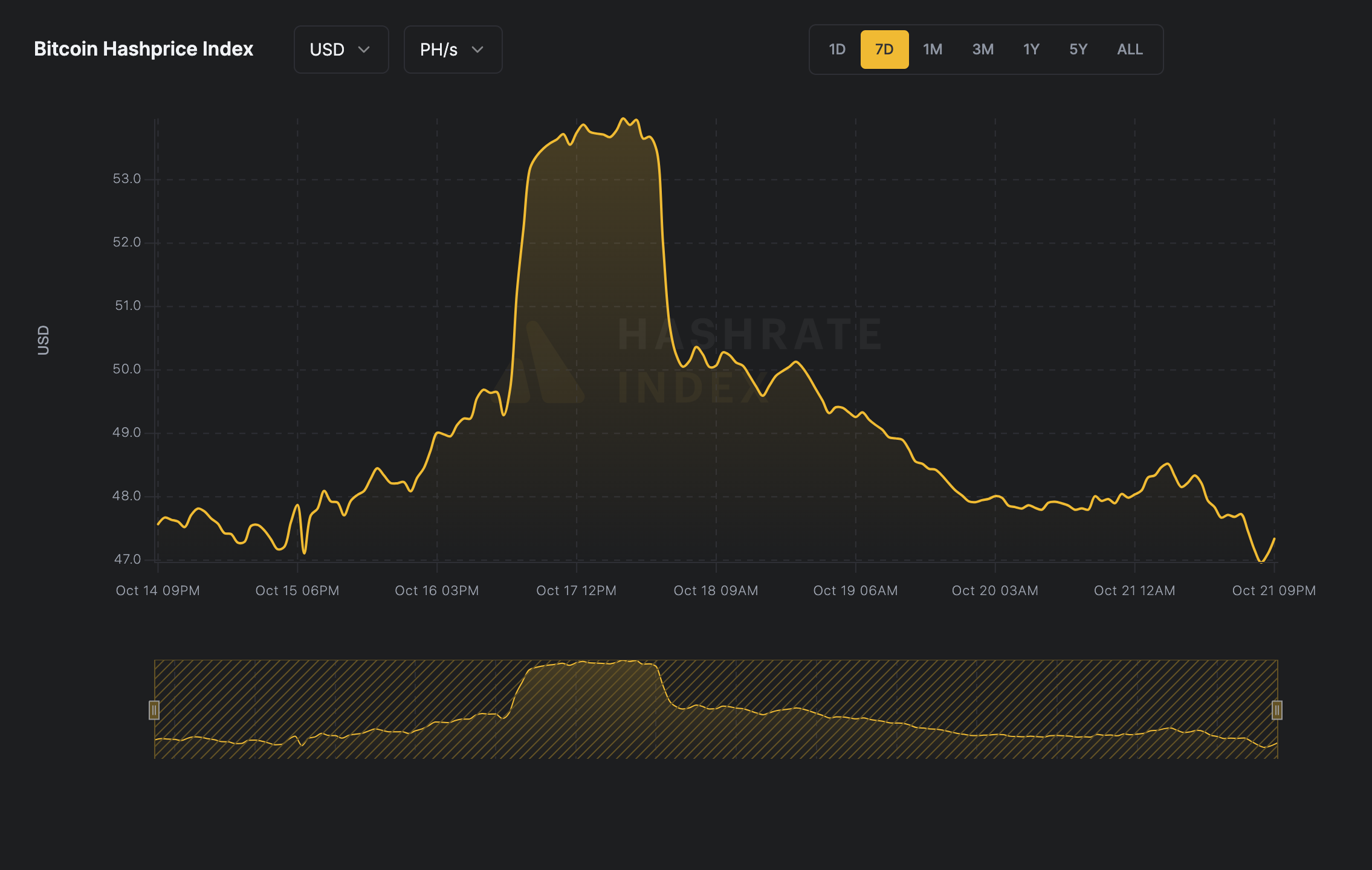Screen dimensions: 1372x870
Task: Switch to the 3M view
Action: (x=982, y=50)
